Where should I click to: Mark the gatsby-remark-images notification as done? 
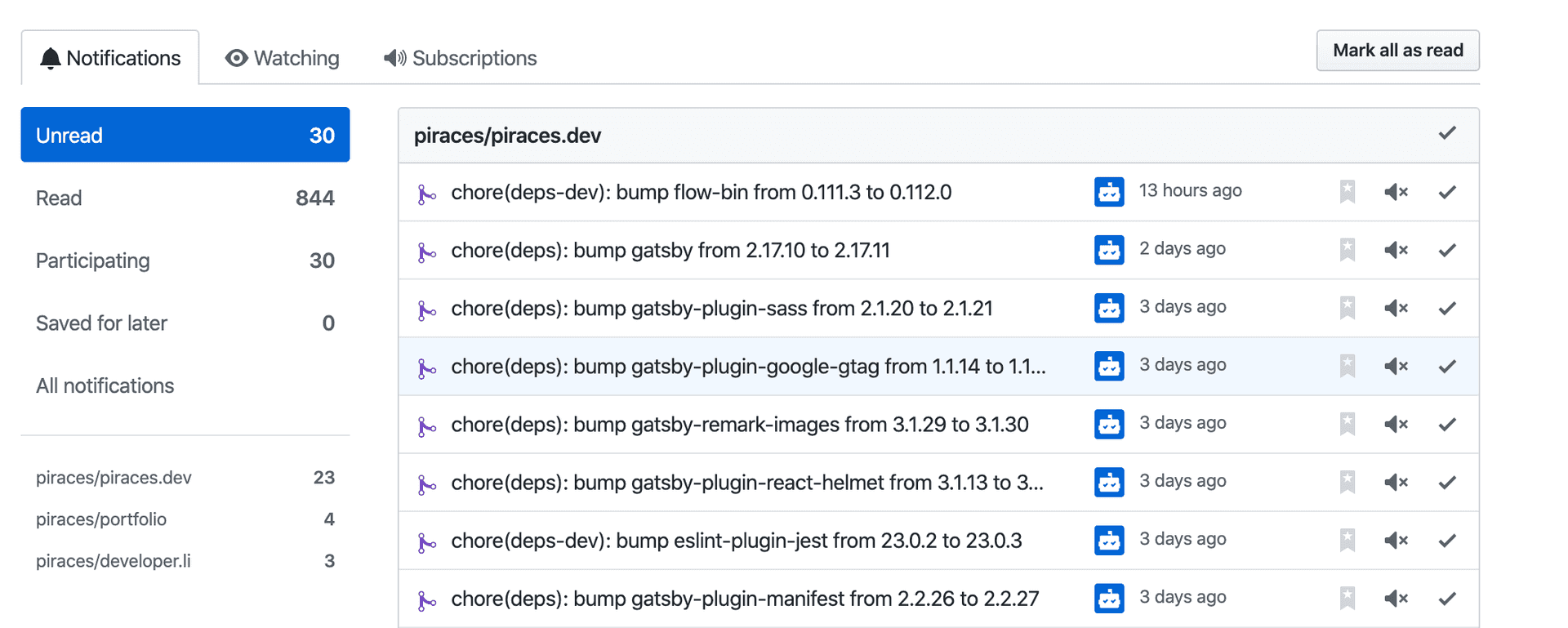pyautogui.click(x=1446, y=424)
